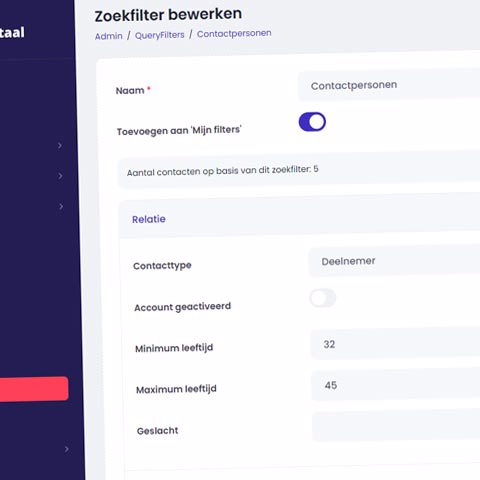Click the Zoekfilter bewerken page heading
The height and width of the screenshot is (480, 480).
click(x=168, y=15)
